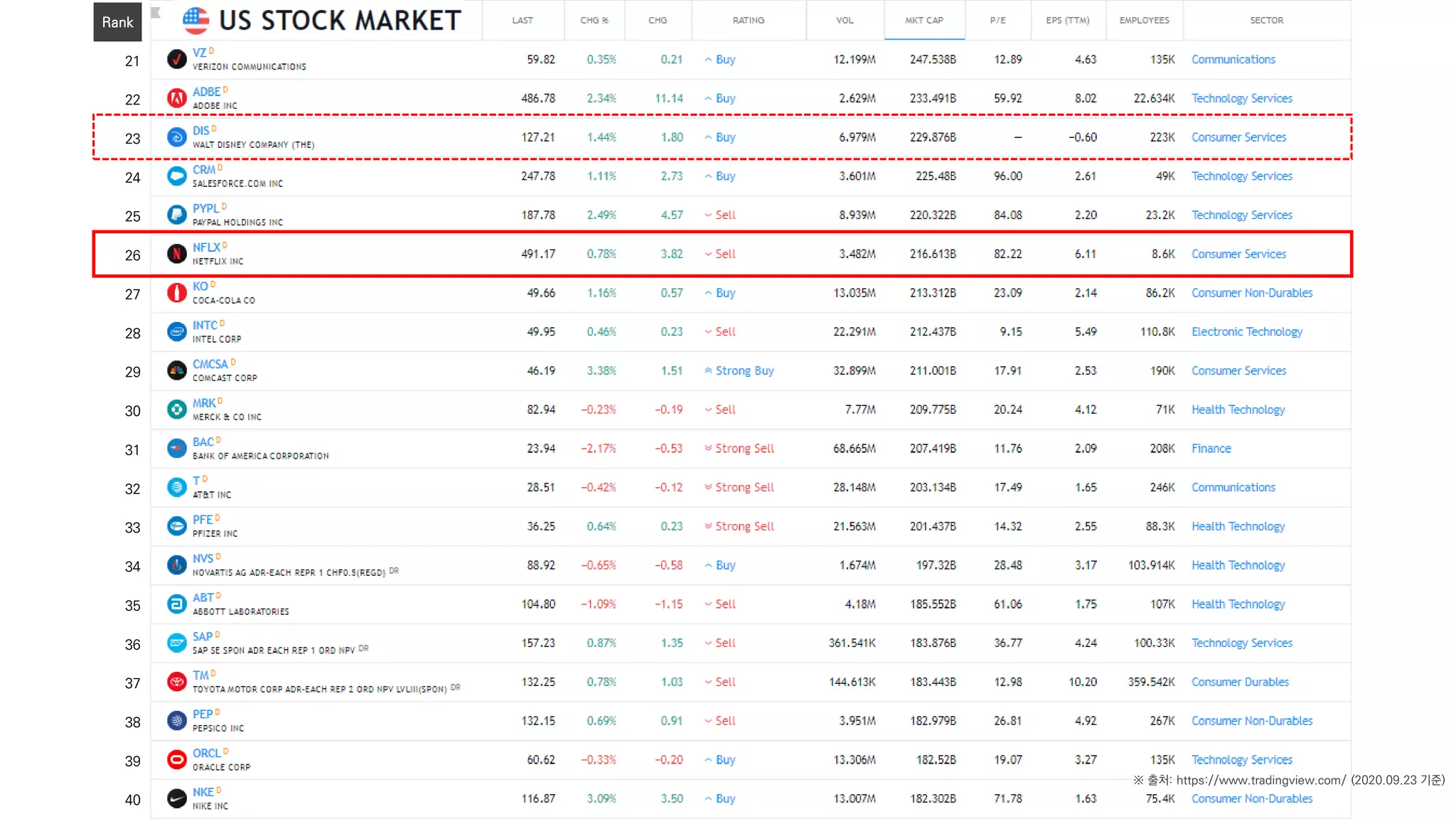The width and height of the screenshot is (1456, 819).
Task: Click Electronic Technology sector link for Intel
Action: [x=1246, y=332]
